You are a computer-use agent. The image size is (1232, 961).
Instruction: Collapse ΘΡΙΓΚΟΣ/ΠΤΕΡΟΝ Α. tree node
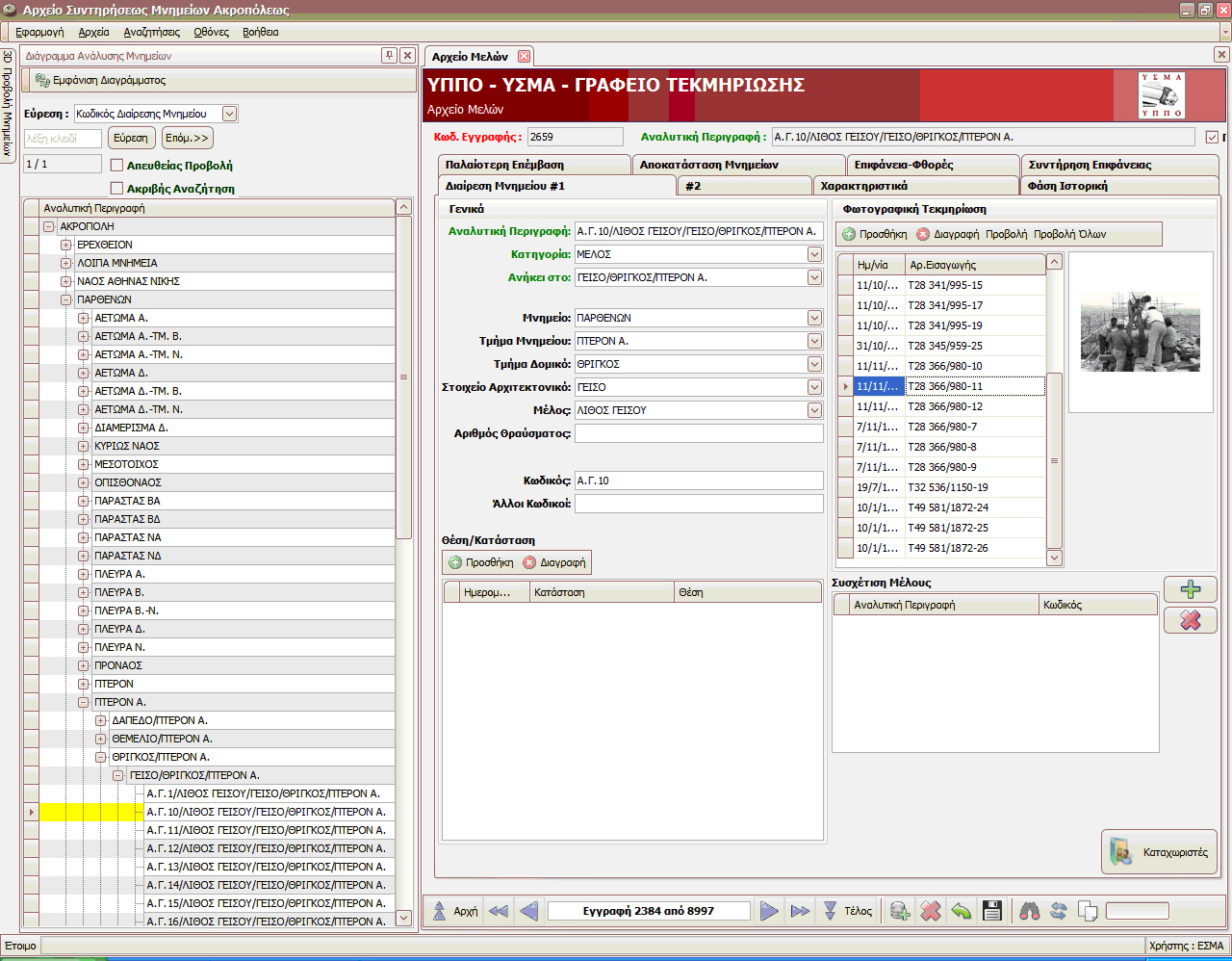click(x=100, y=757)
